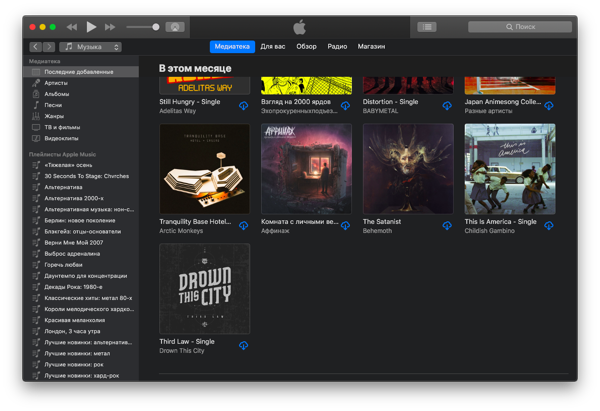
Task: Click the Apple logo in the display
Action: [300, 27]
